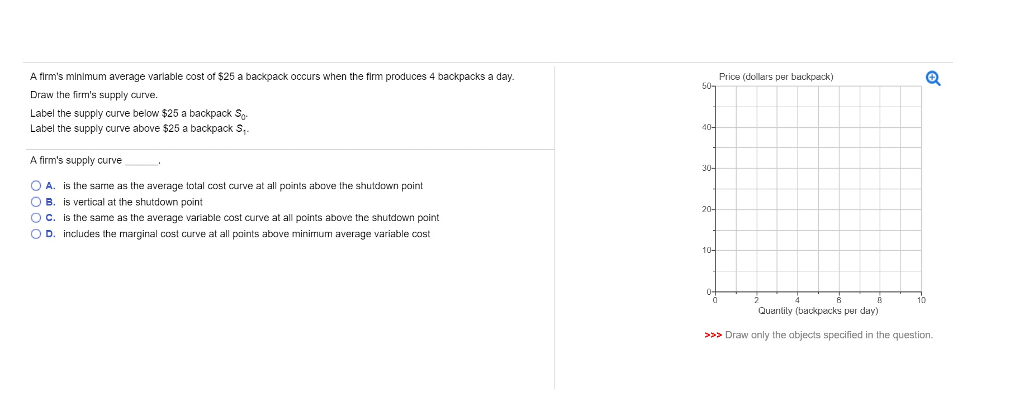Click the "Price (dollars per backpack)" axis title
1024x402 pixels.
click(776, 77)
